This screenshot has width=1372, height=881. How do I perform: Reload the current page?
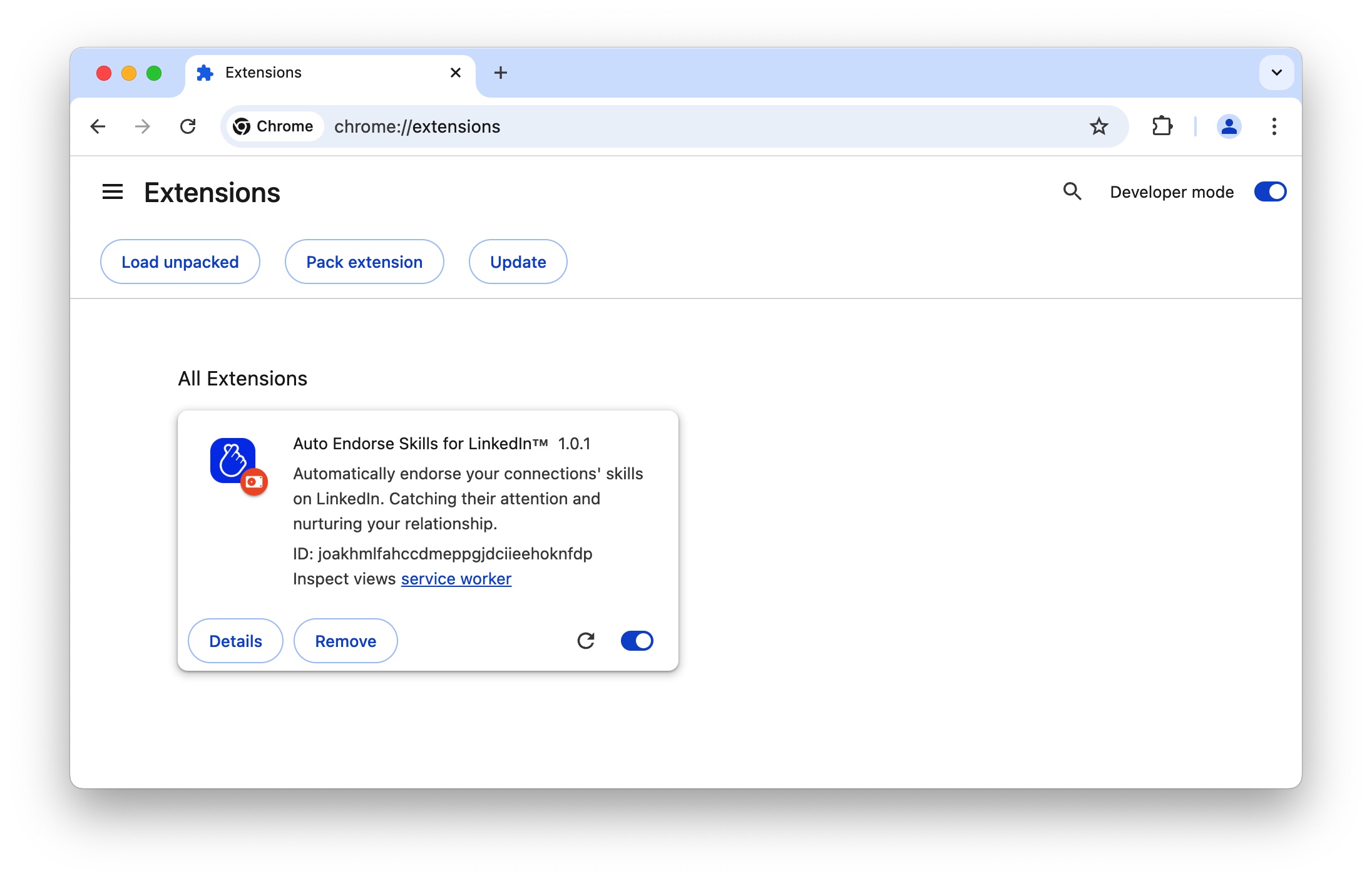pos(188,126)
